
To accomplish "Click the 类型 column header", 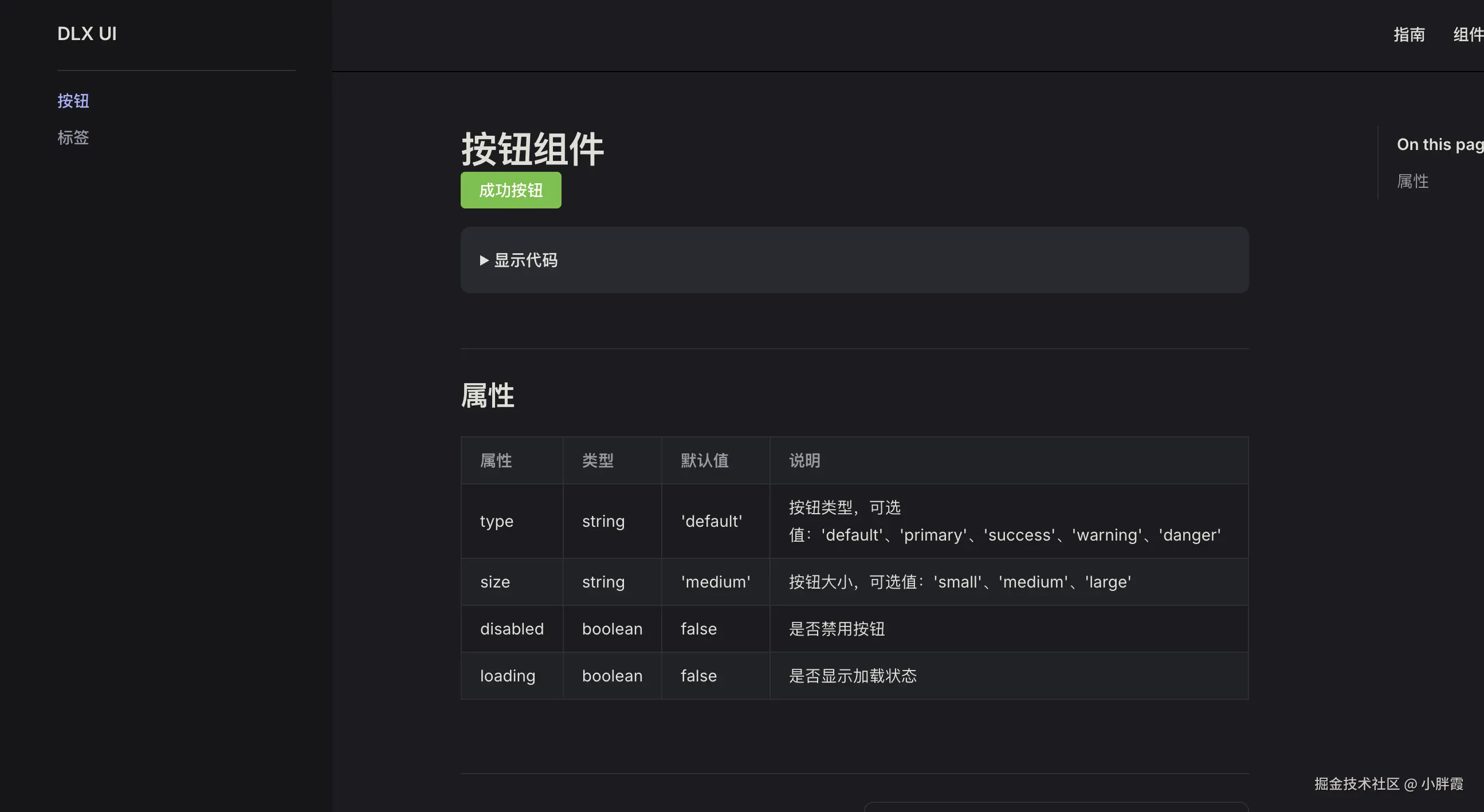I will (598, 461).
